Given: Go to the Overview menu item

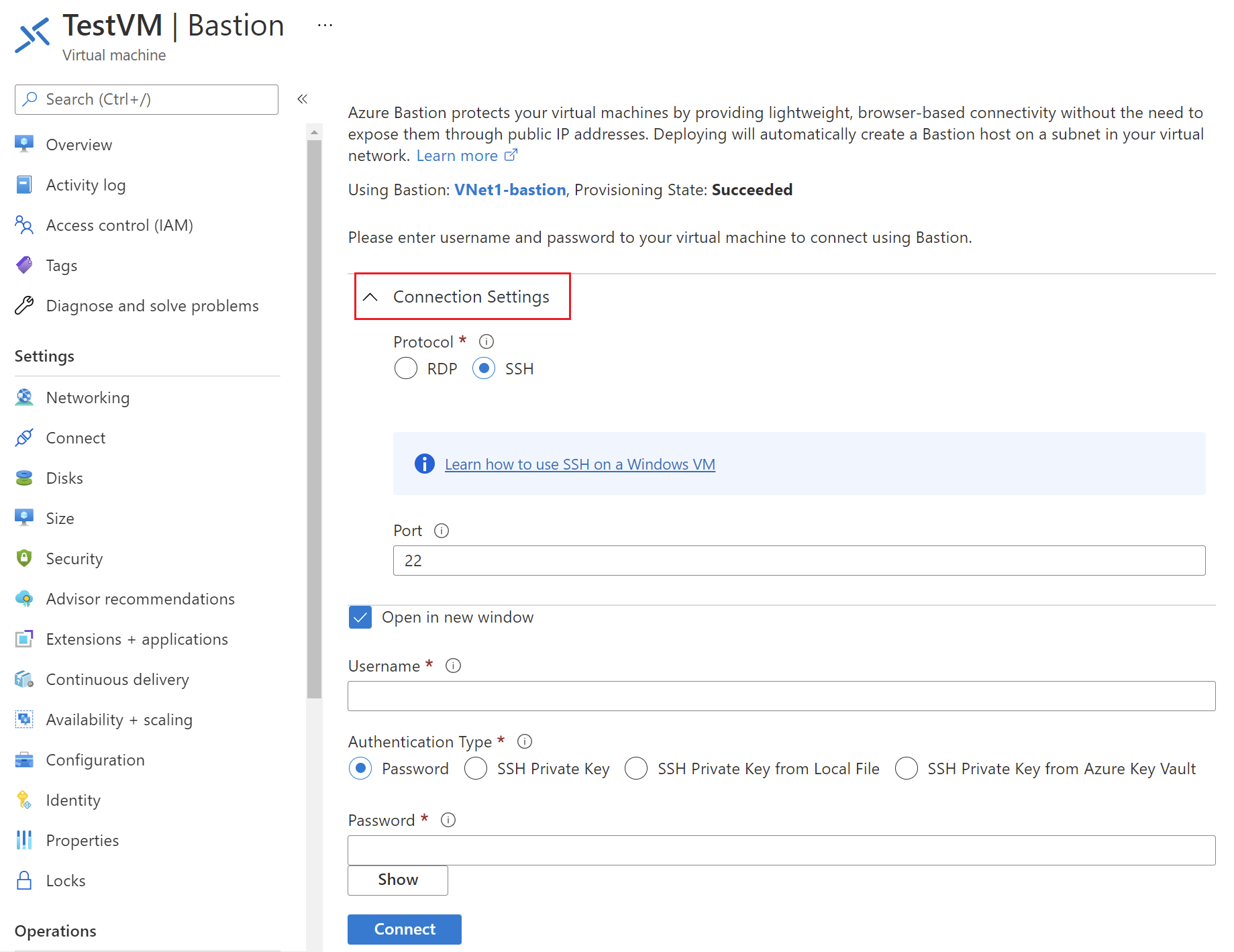Looking at the screenshot, I should point(79,145).
